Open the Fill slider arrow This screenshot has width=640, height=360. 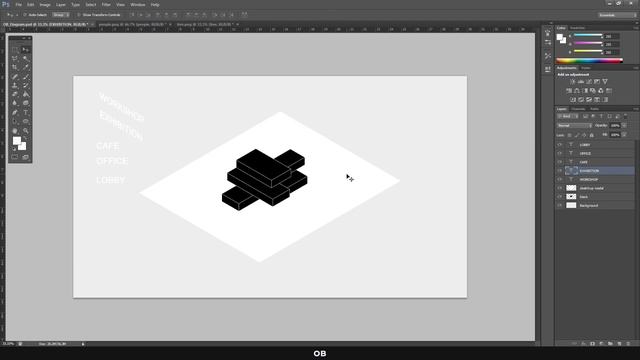click(624, 135)
